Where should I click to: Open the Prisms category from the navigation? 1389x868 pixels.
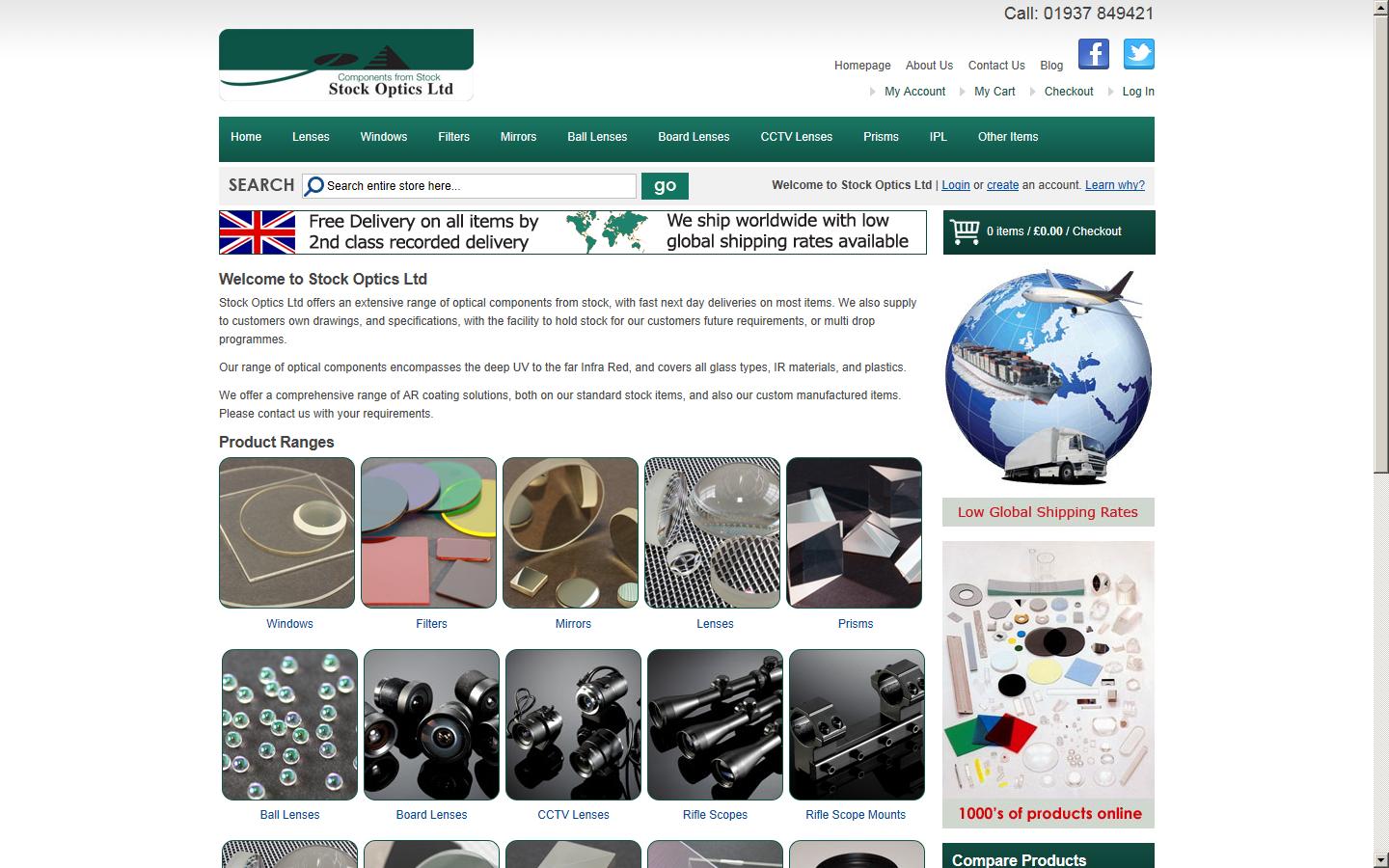pos(880,137)
